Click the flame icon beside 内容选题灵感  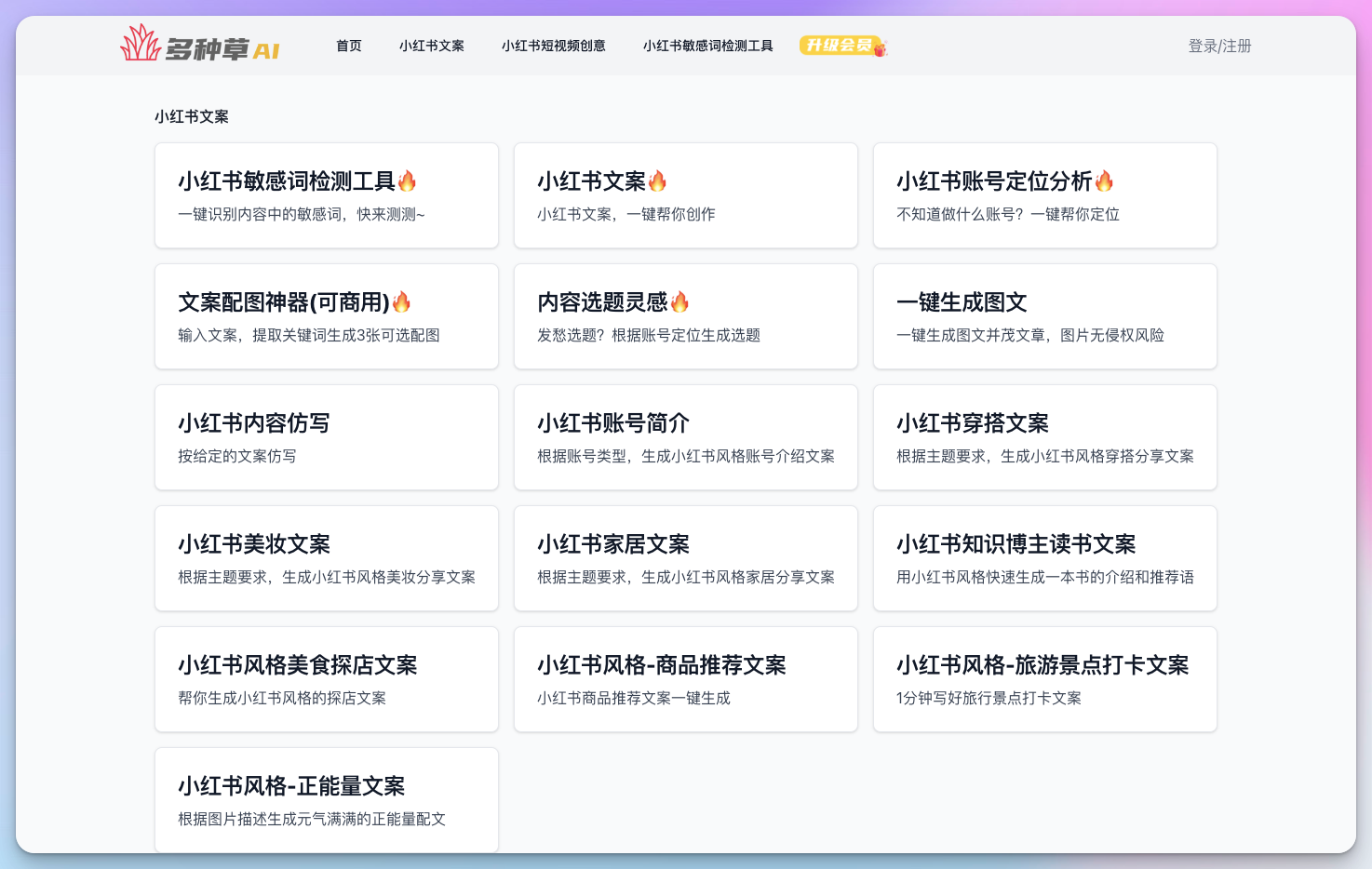(679, 301)
